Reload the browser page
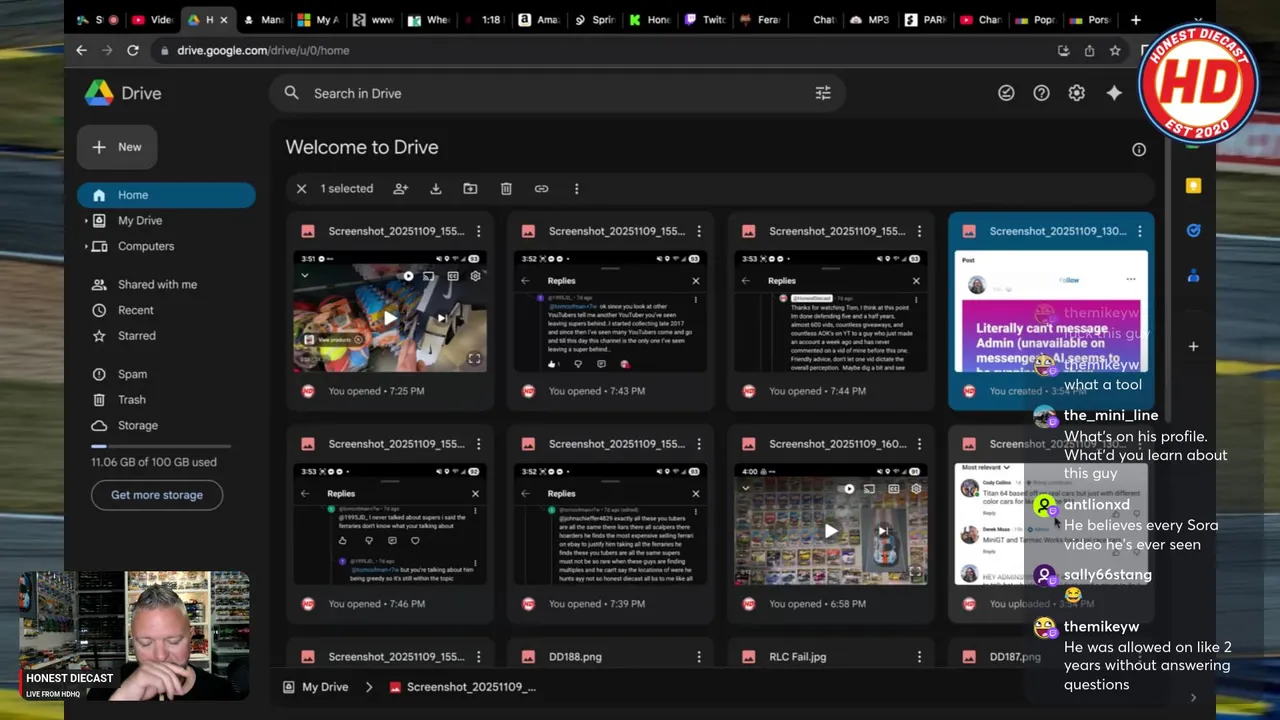The image size is (1280, 720). click(132, 50)
